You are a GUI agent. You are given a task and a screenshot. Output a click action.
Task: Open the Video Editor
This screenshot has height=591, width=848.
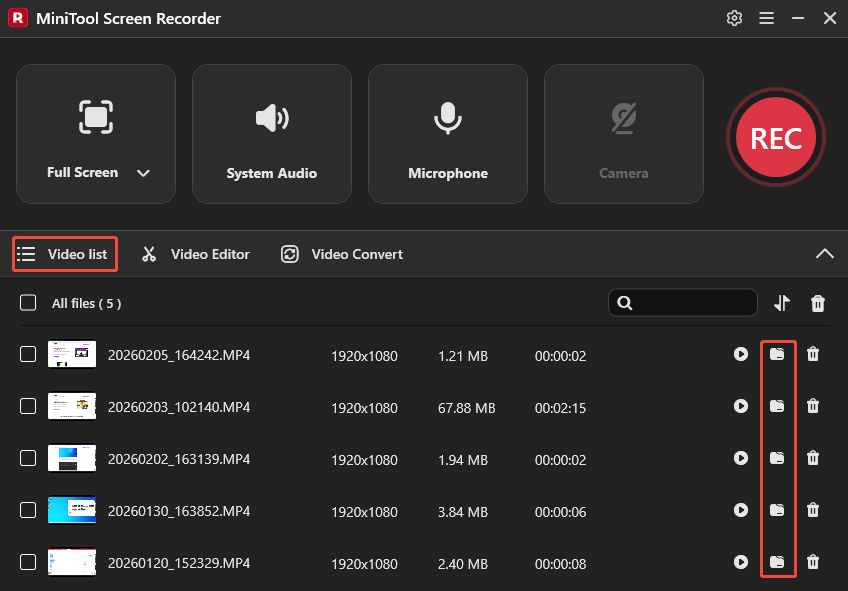tap(195, 254)
